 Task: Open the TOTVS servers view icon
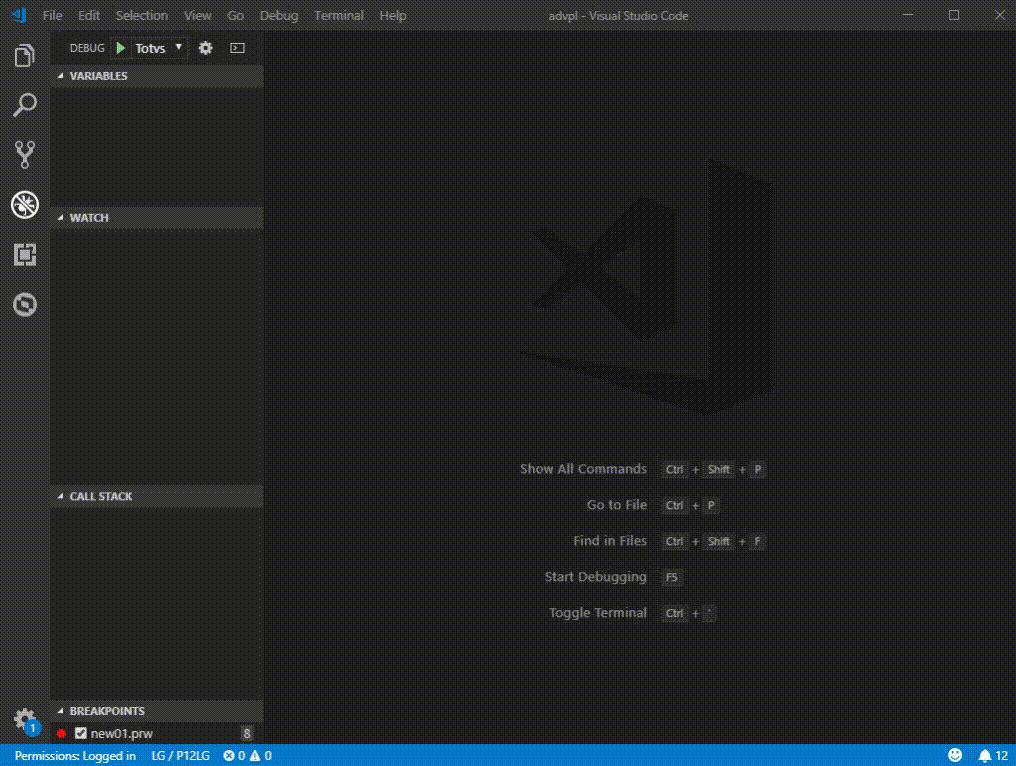[25, 305]
